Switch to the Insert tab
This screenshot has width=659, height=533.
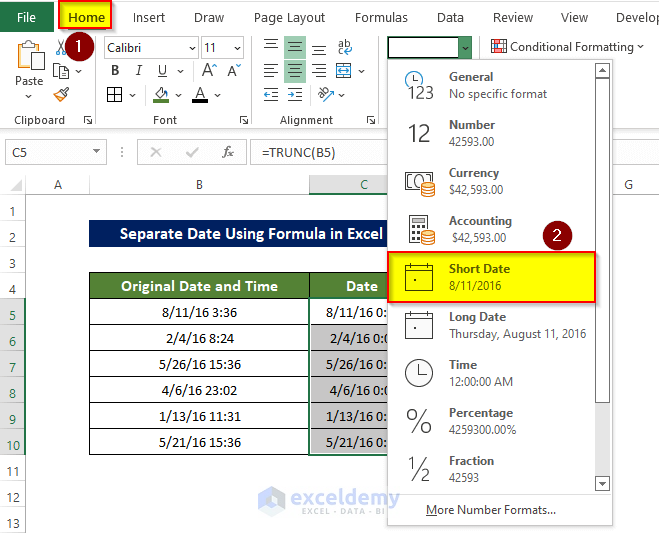pyautogui.click(x=149, y=18)
